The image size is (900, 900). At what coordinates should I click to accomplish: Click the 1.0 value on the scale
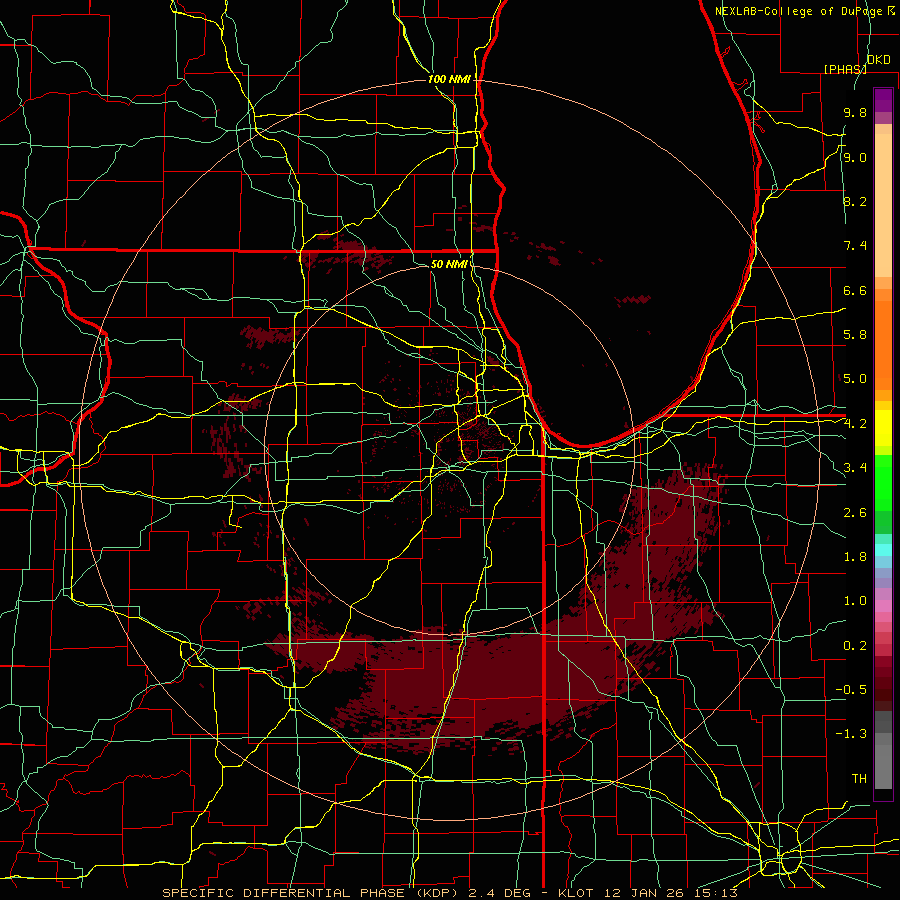(855, 601)
